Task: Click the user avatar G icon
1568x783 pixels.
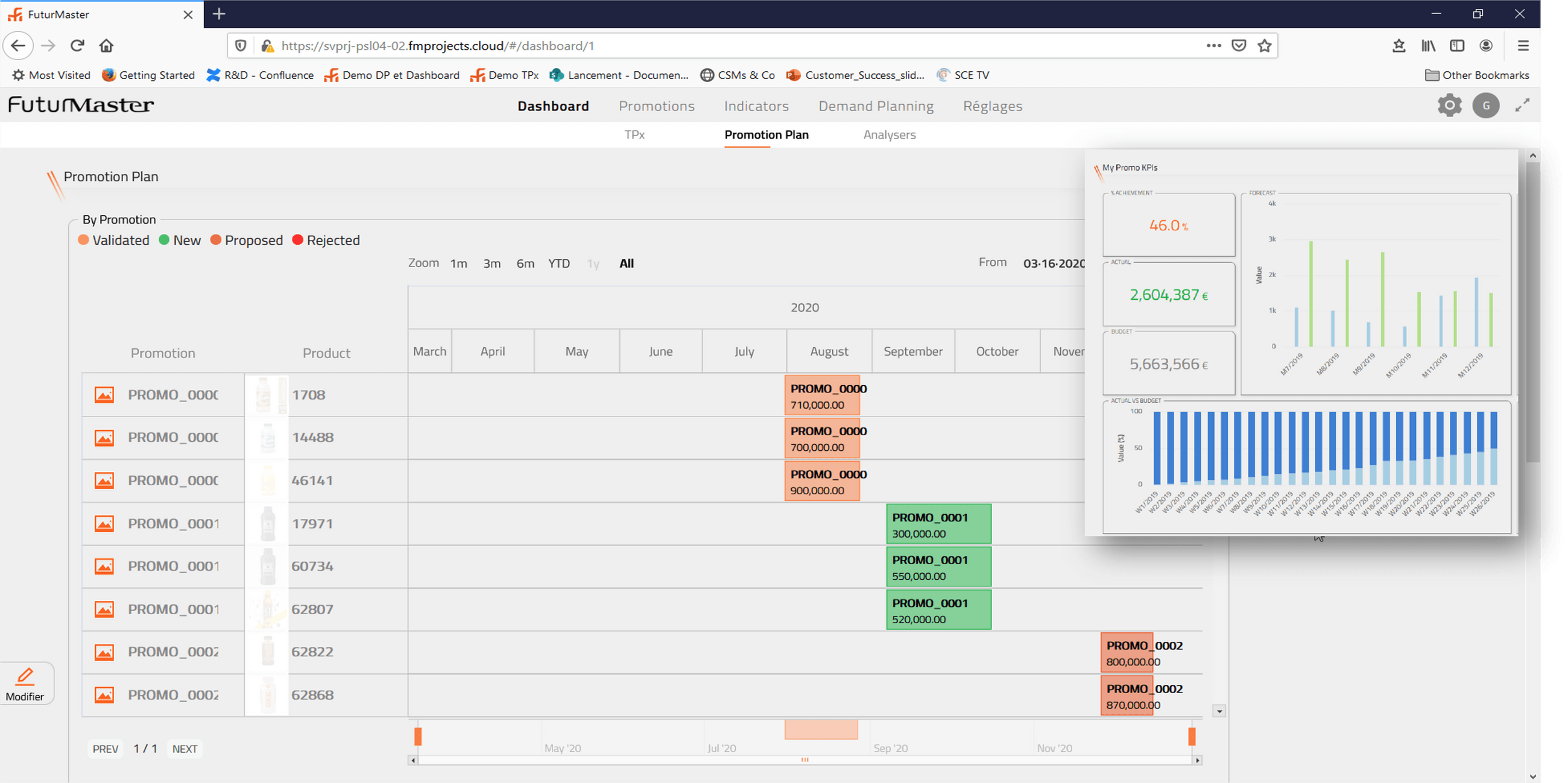Action: click(x=1485, y=105)
